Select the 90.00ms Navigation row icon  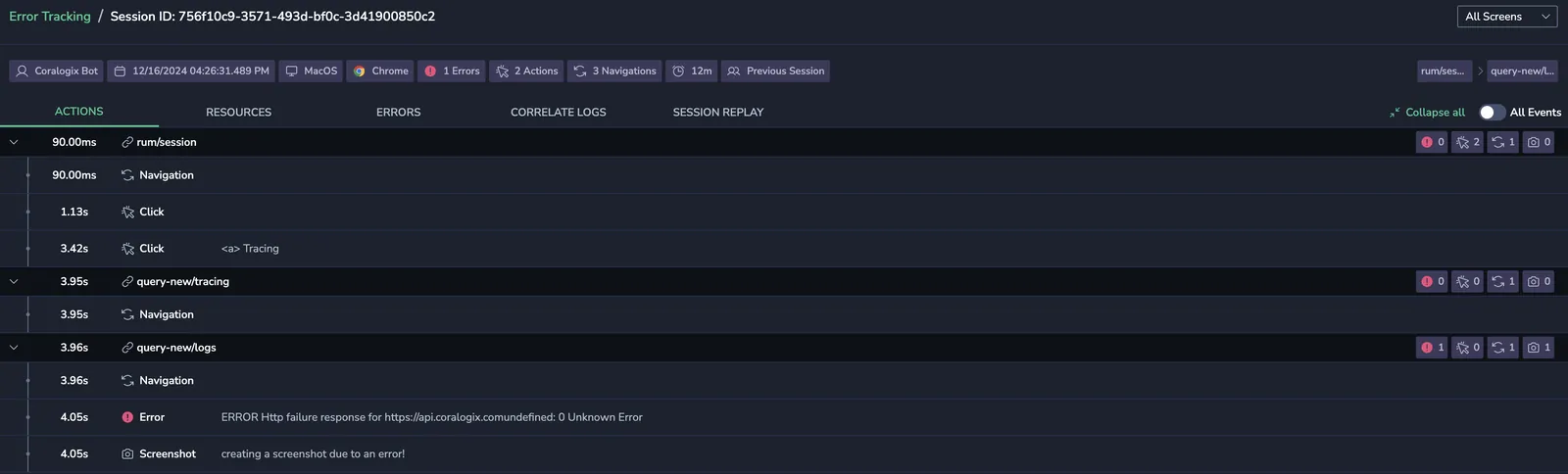click(x=127, y=175)
